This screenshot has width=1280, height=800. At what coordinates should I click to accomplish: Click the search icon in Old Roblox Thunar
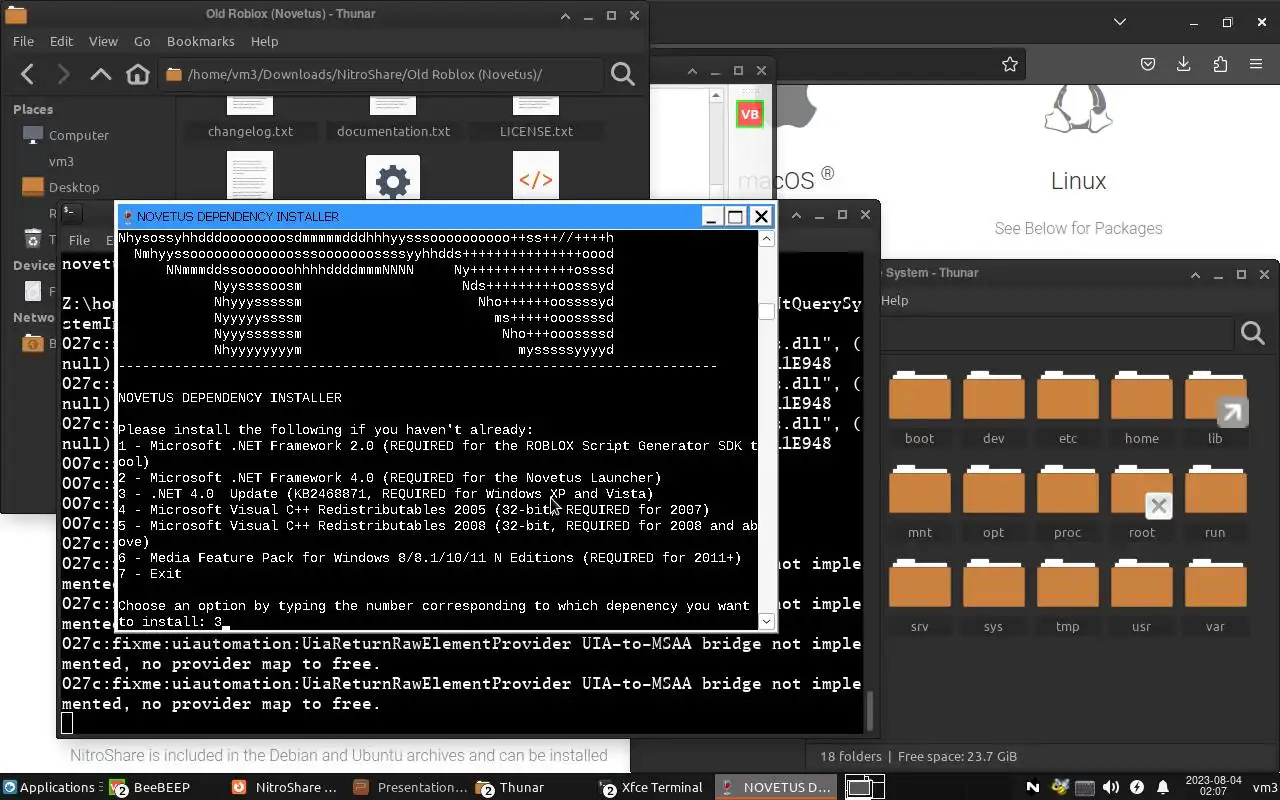(x=623, y=74)
